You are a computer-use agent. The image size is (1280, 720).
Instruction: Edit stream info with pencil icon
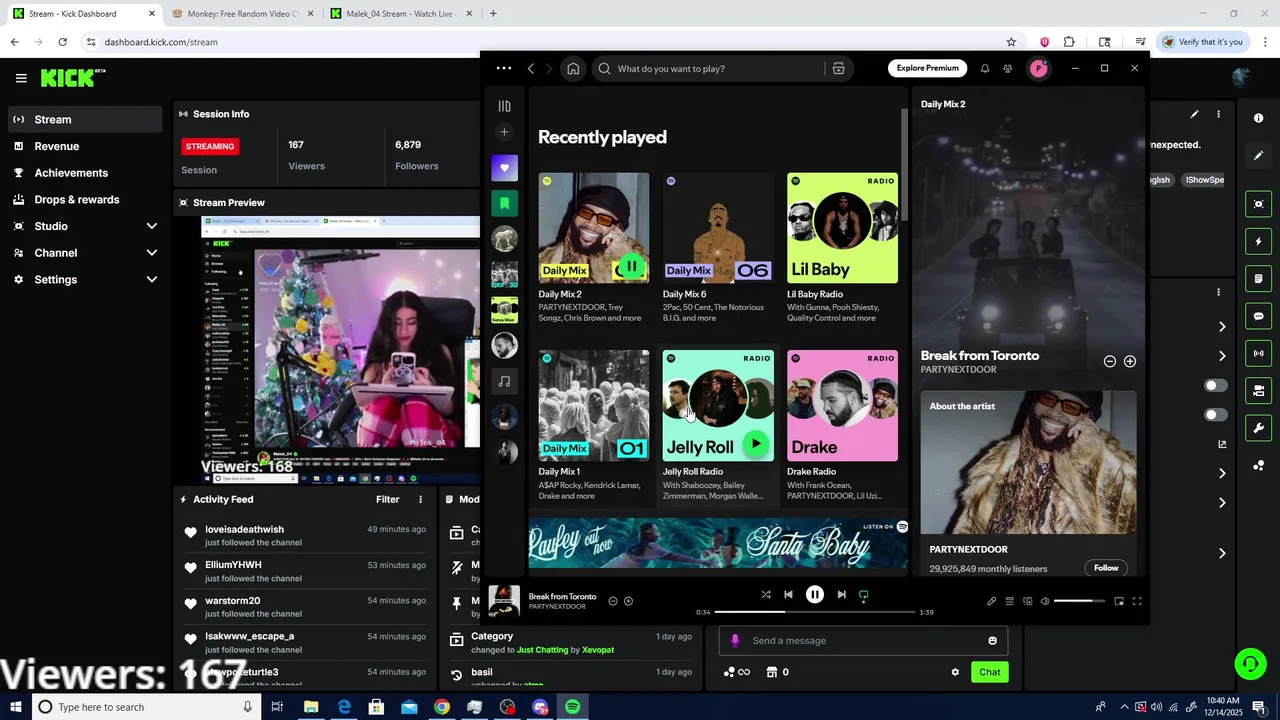pos(1194,114)
